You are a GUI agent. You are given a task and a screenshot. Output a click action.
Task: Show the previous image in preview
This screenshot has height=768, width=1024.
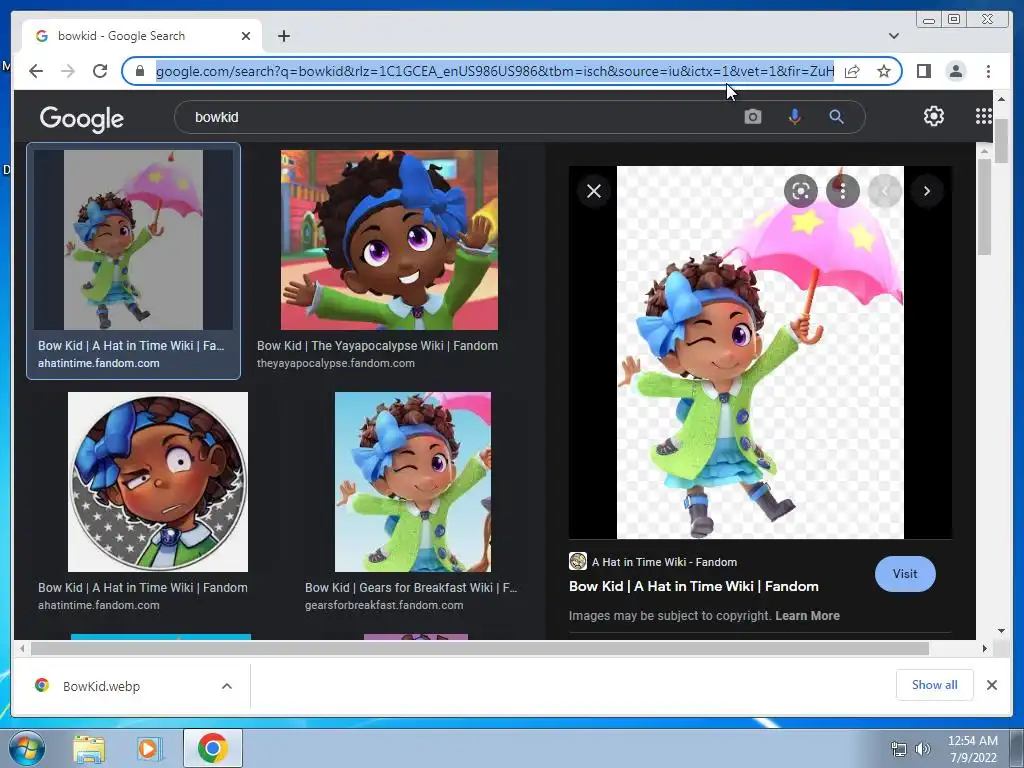pos(885,191)
